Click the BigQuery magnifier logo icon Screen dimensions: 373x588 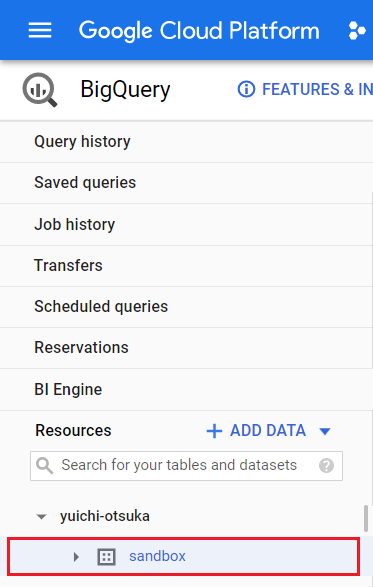tap(40, 90)
